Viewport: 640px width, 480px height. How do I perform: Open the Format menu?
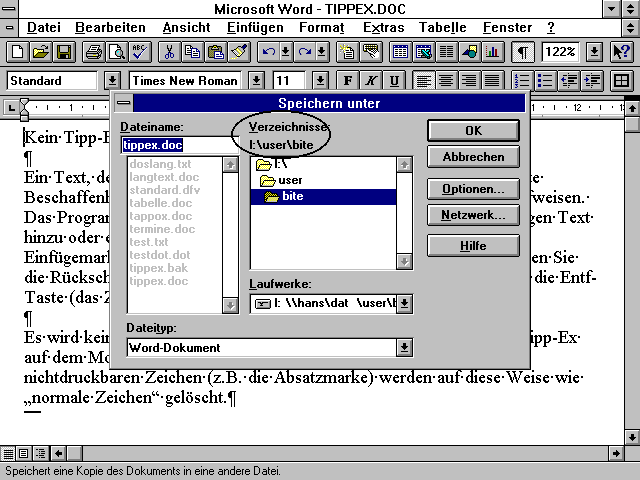tap(322, 27)
